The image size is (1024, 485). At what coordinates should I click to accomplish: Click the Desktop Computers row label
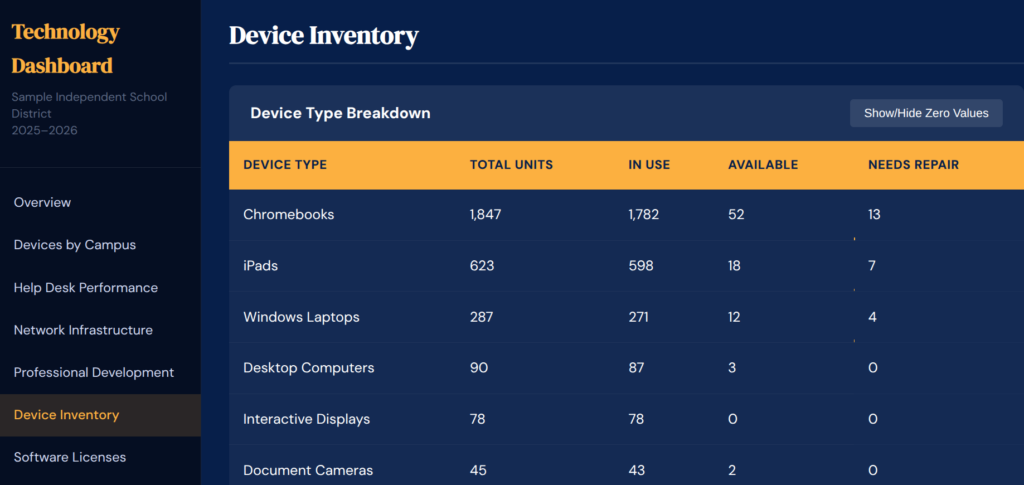click(309, 368)
